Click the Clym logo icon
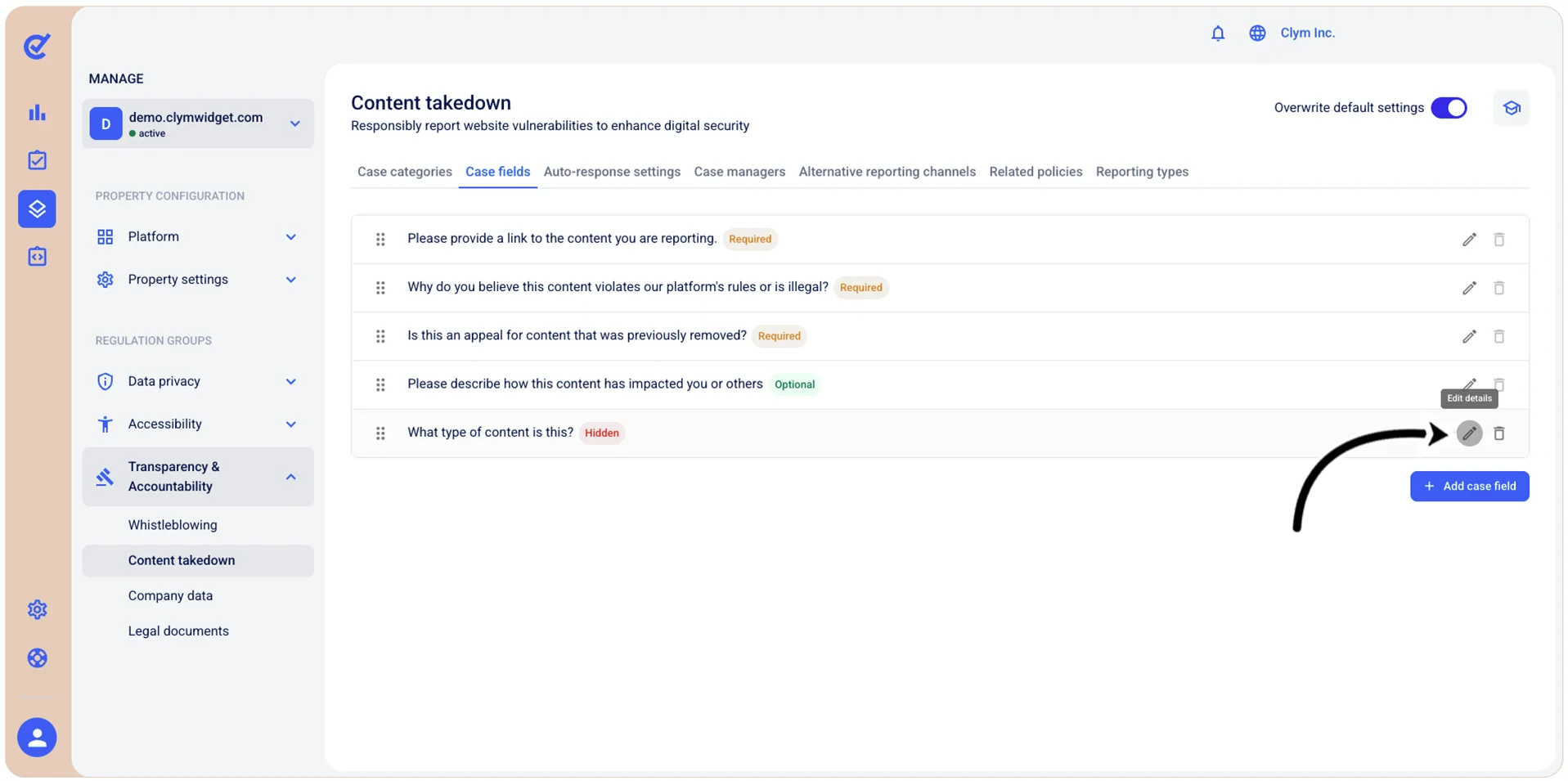 [37, 47]
